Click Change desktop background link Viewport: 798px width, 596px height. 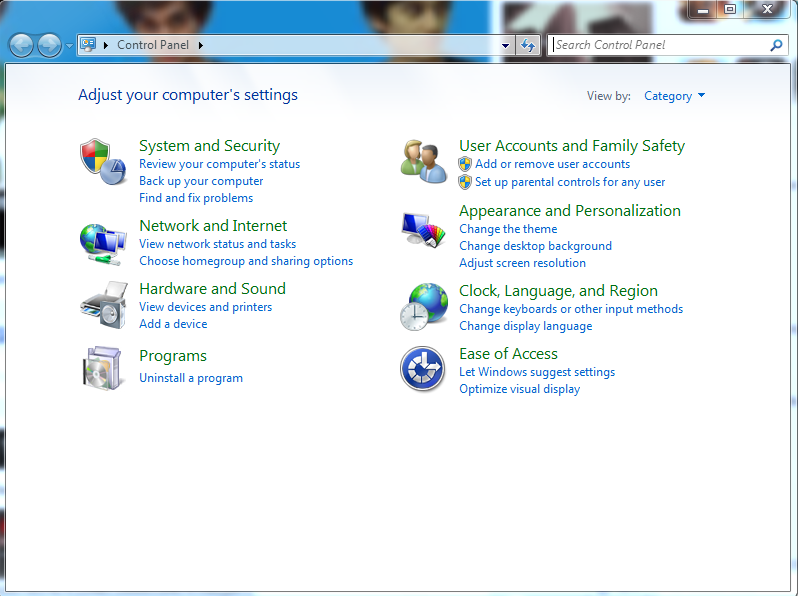click(535, 246)
